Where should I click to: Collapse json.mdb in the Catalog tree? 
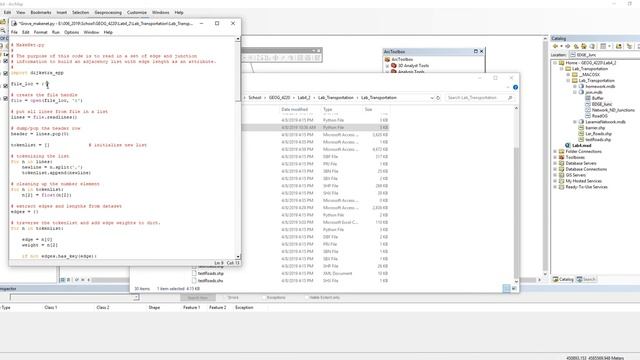[x=575, y=93]
